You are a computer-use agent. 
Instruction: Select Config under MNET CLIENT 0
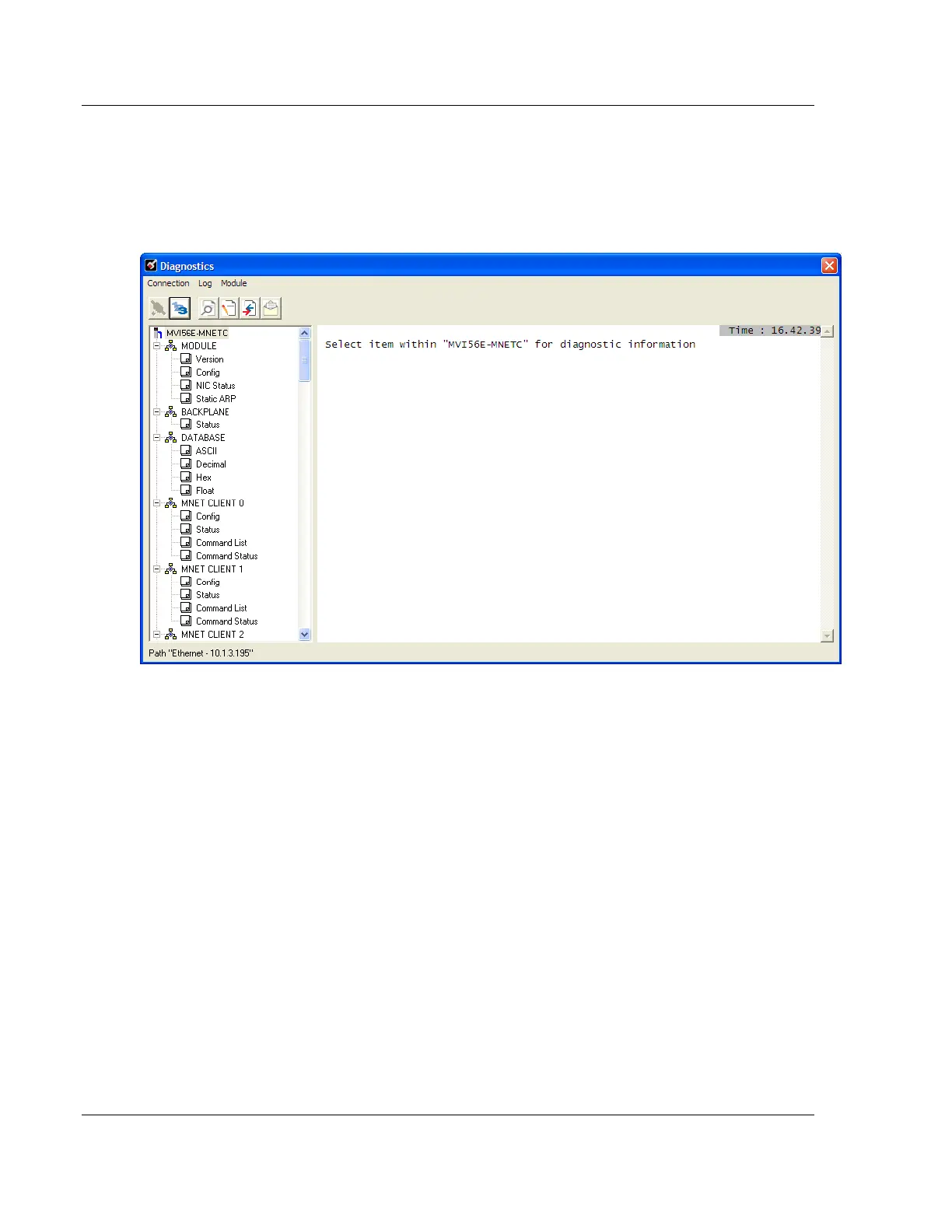click(x=208, y=516)
